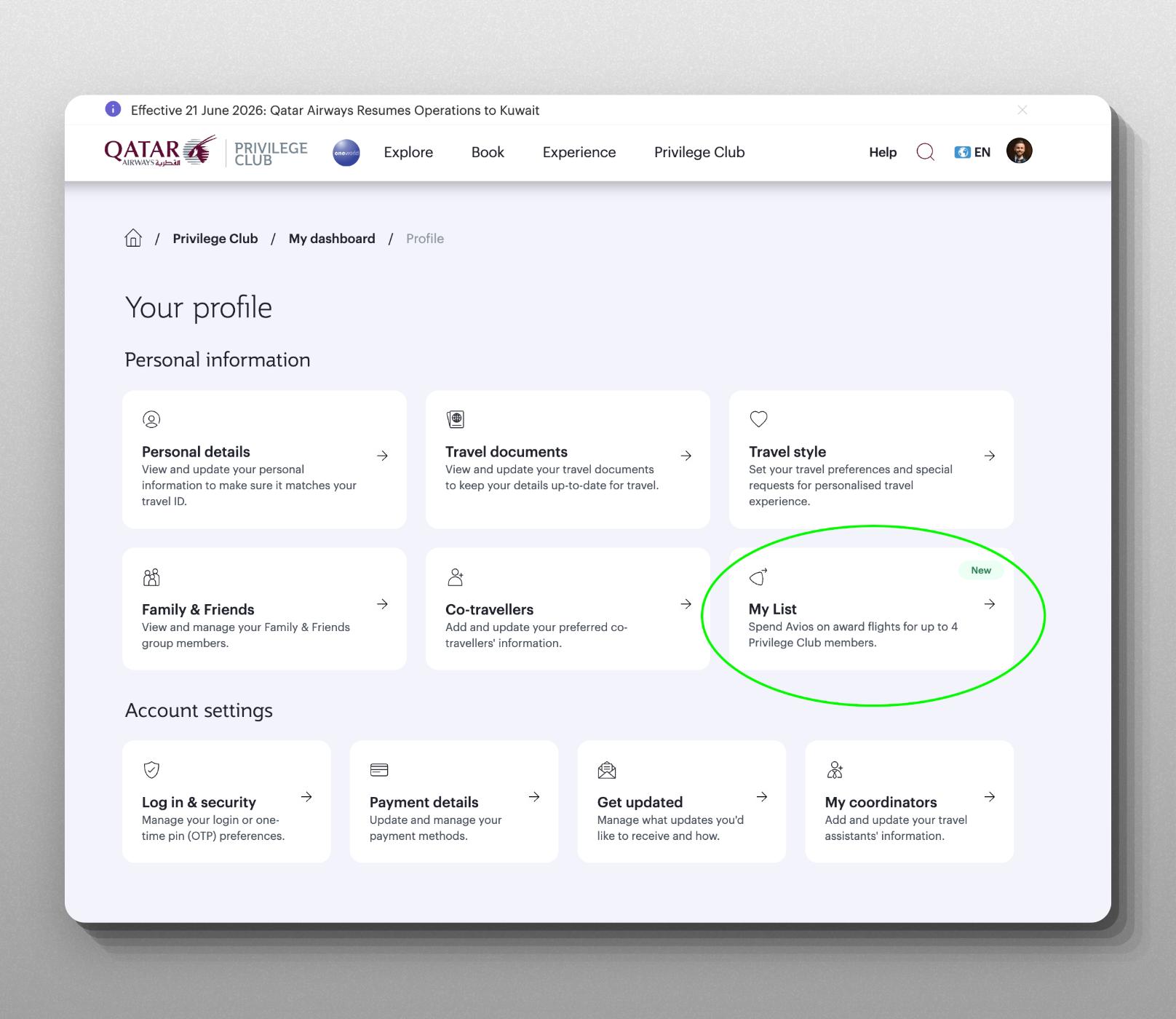This screenshot has height=1019, width=1176.
Task: Click the New badge on My List
Action: pos(981,571)
